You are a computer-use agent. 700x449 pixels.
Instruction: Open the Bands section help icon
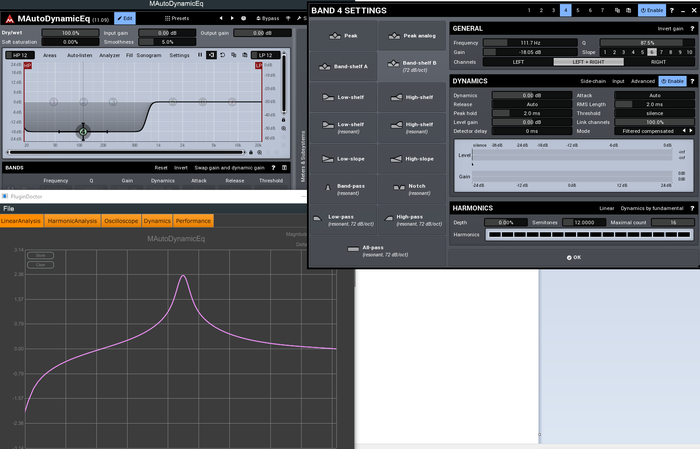[273, 168]
